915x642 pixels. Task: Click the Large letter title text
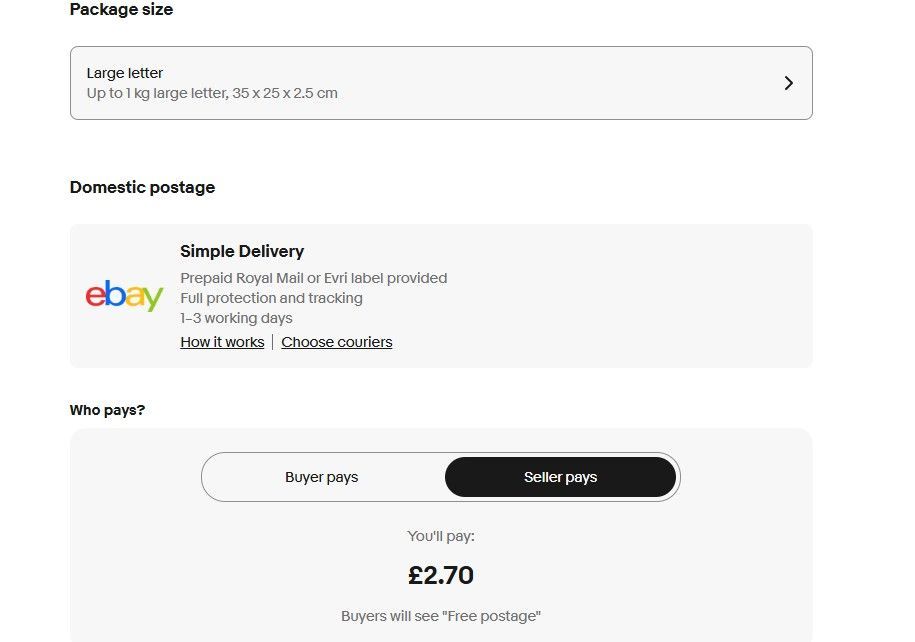(x=125, y=73)
